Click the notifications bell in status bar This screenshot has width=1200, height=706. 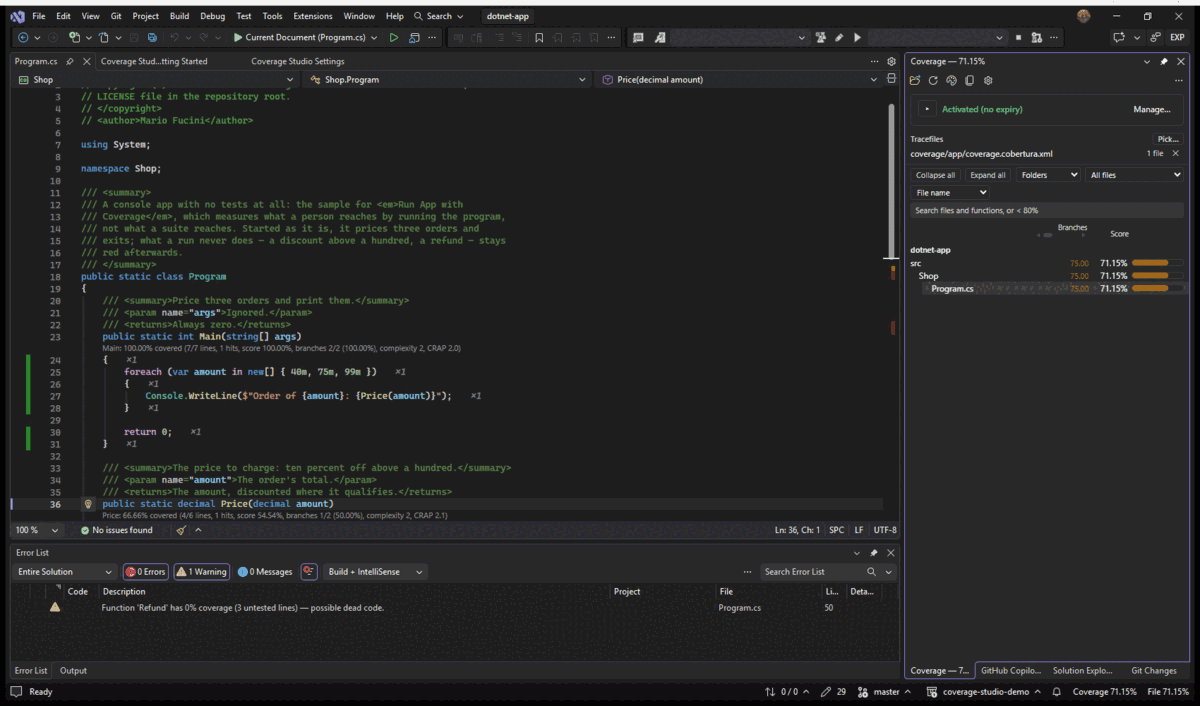pyautogui.click(x=1056, y=692)
